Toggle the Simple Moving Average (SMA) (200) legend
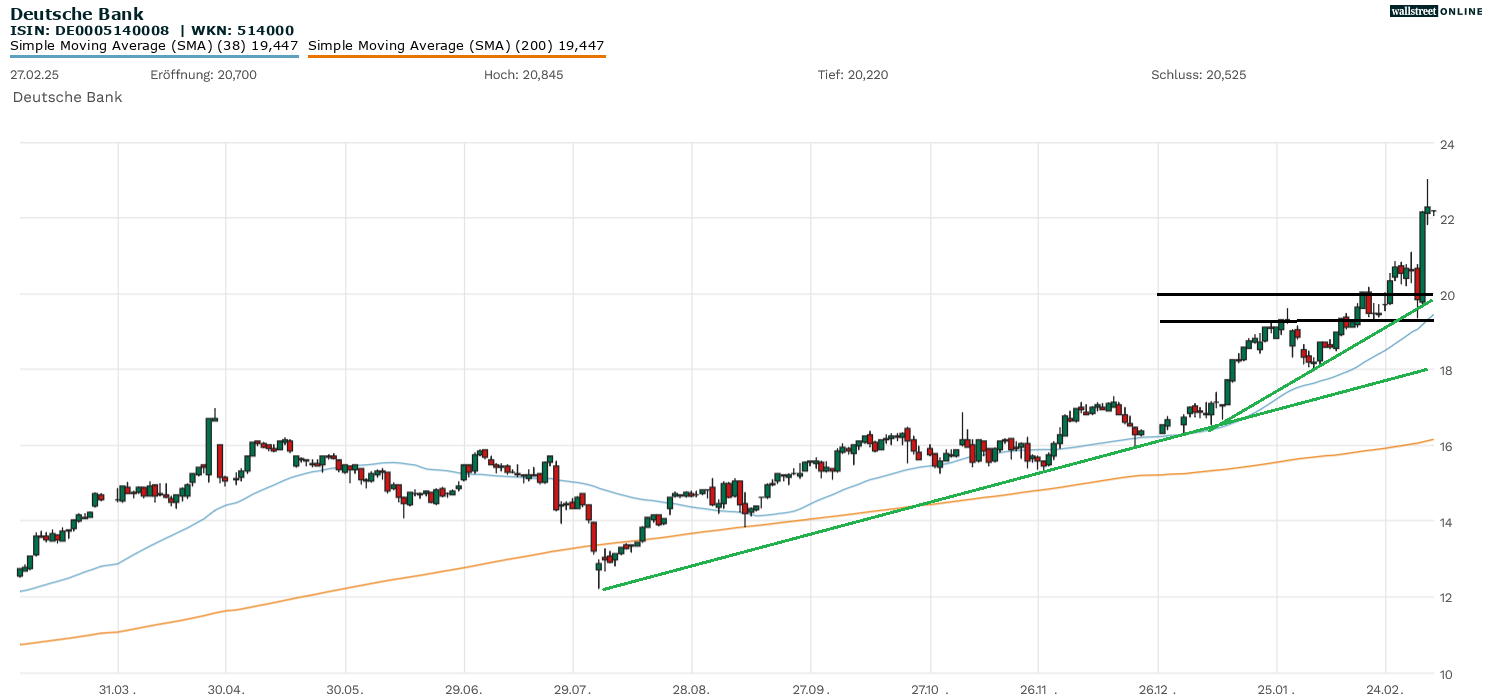Image resolution: width=1490 pixels, height=694 pixels. point(456,45)
